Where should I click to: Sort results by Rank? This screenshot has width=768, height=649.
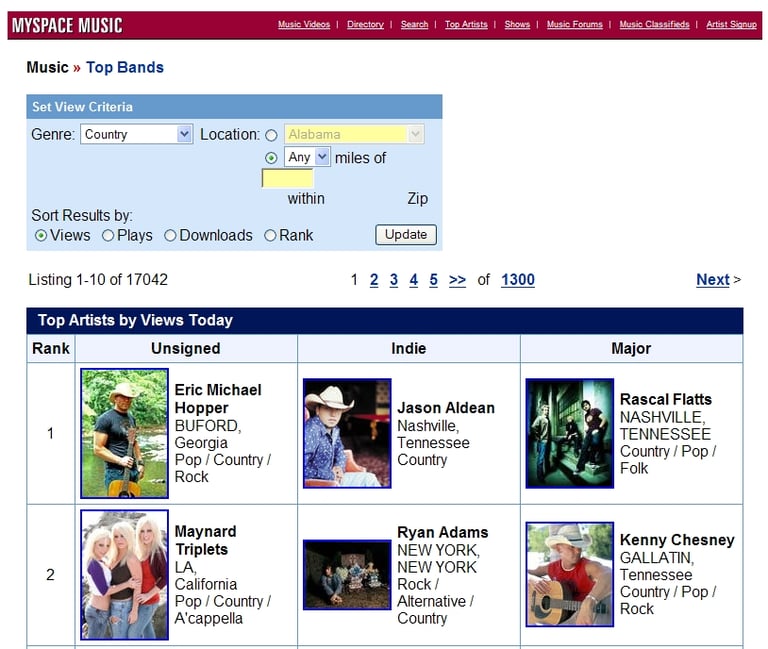(x=270, y=236)
